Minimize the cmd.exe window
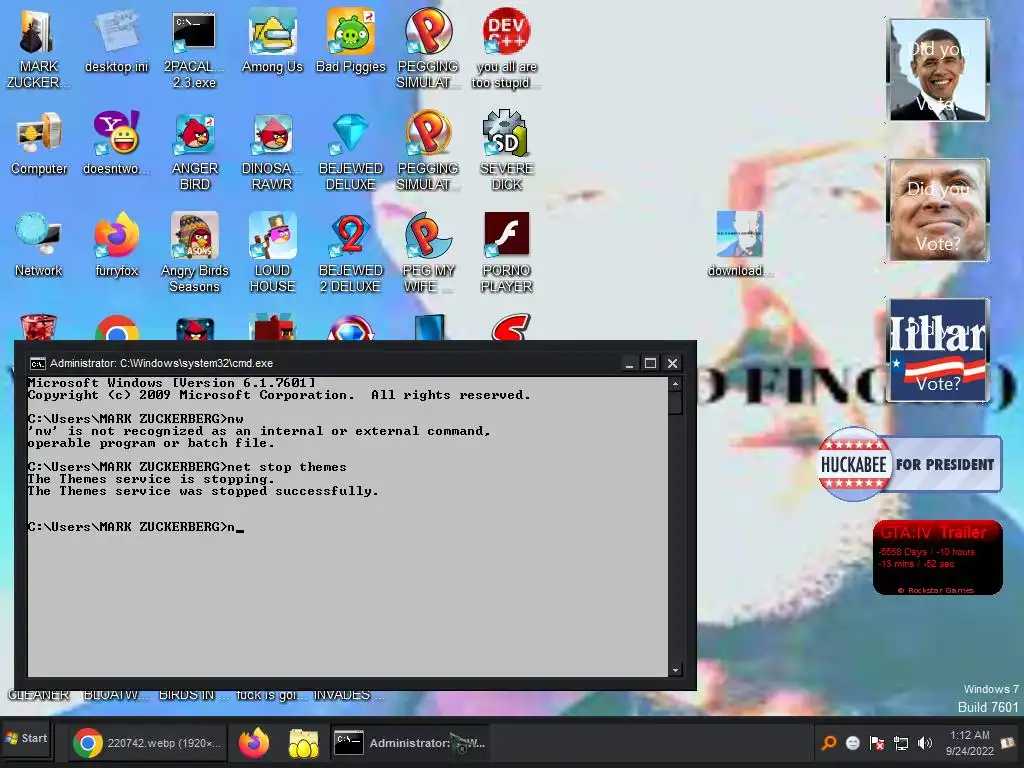Viewport: 1024px width, 768px height. click(x=629, y=364)
